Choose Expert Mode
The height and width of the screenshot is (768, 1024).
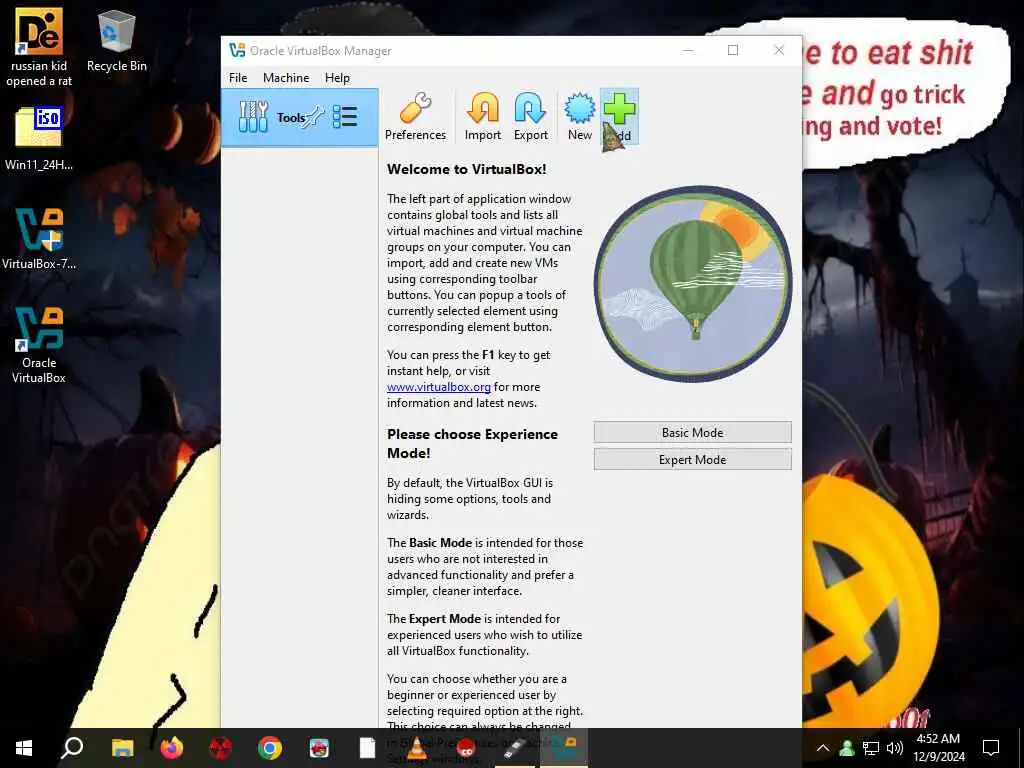click(x=692, y=459)
